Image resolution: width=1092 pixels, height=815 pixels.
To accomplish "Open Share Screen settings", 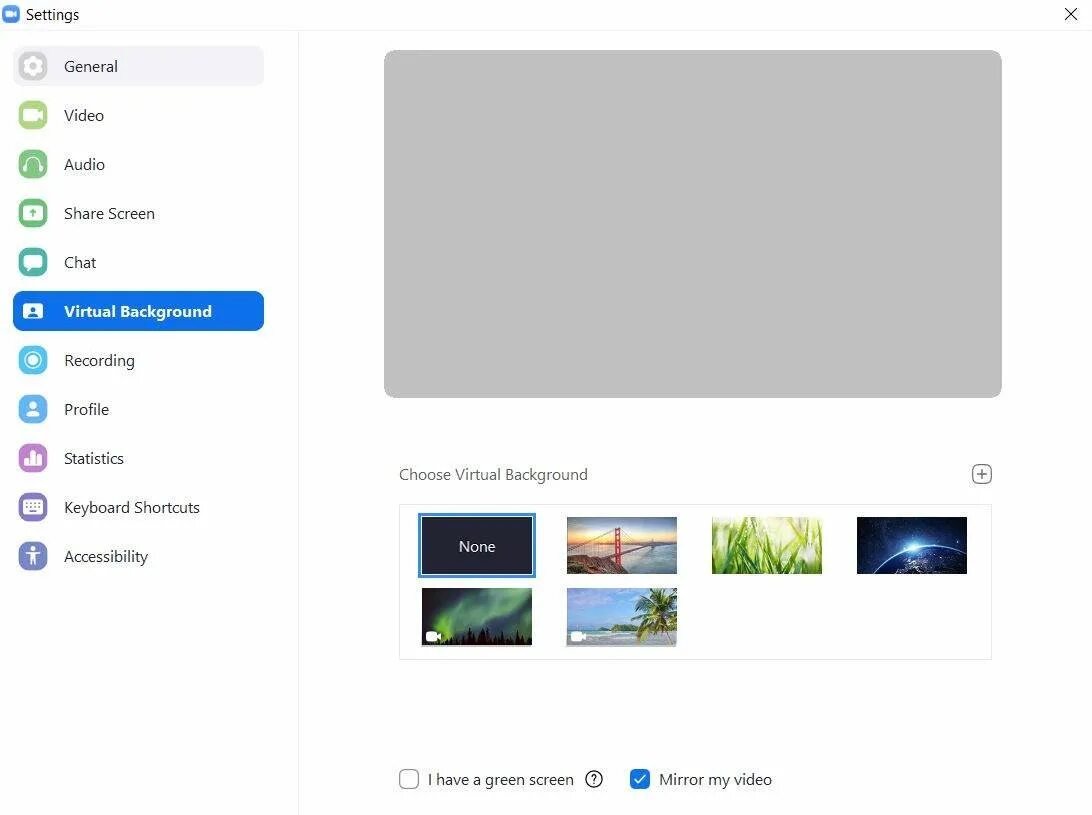I will click(139, 213).
